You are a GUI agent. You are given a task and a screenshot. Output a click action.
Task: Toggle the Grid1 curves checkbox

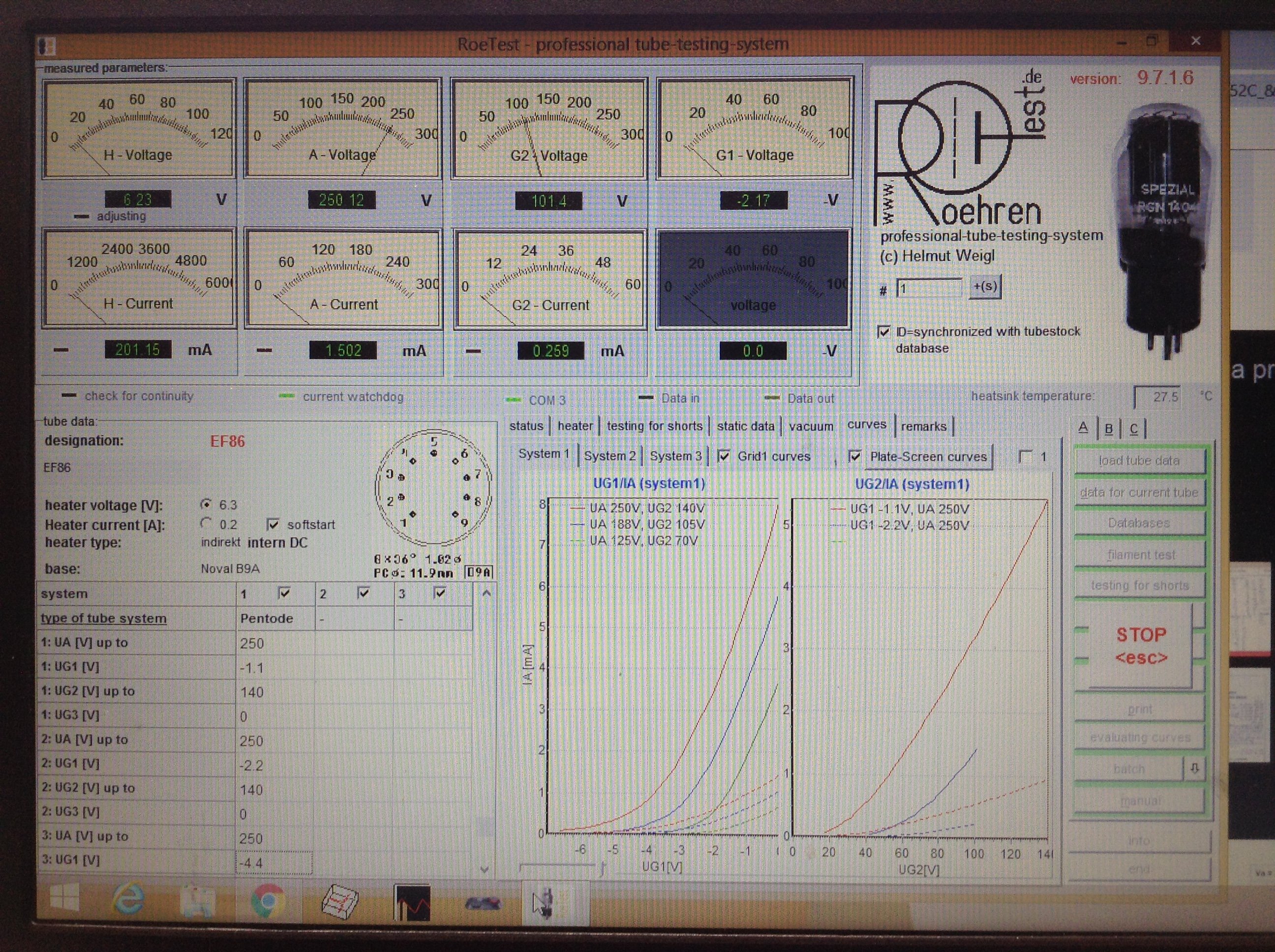tap(724, 456)
